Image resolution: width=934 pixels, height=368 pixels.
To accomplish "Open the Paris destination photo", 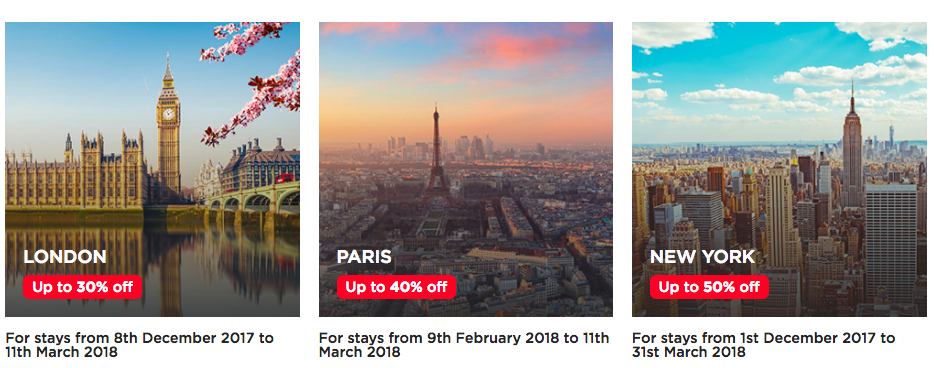I will pyautogui.click(x=466, y=169).
